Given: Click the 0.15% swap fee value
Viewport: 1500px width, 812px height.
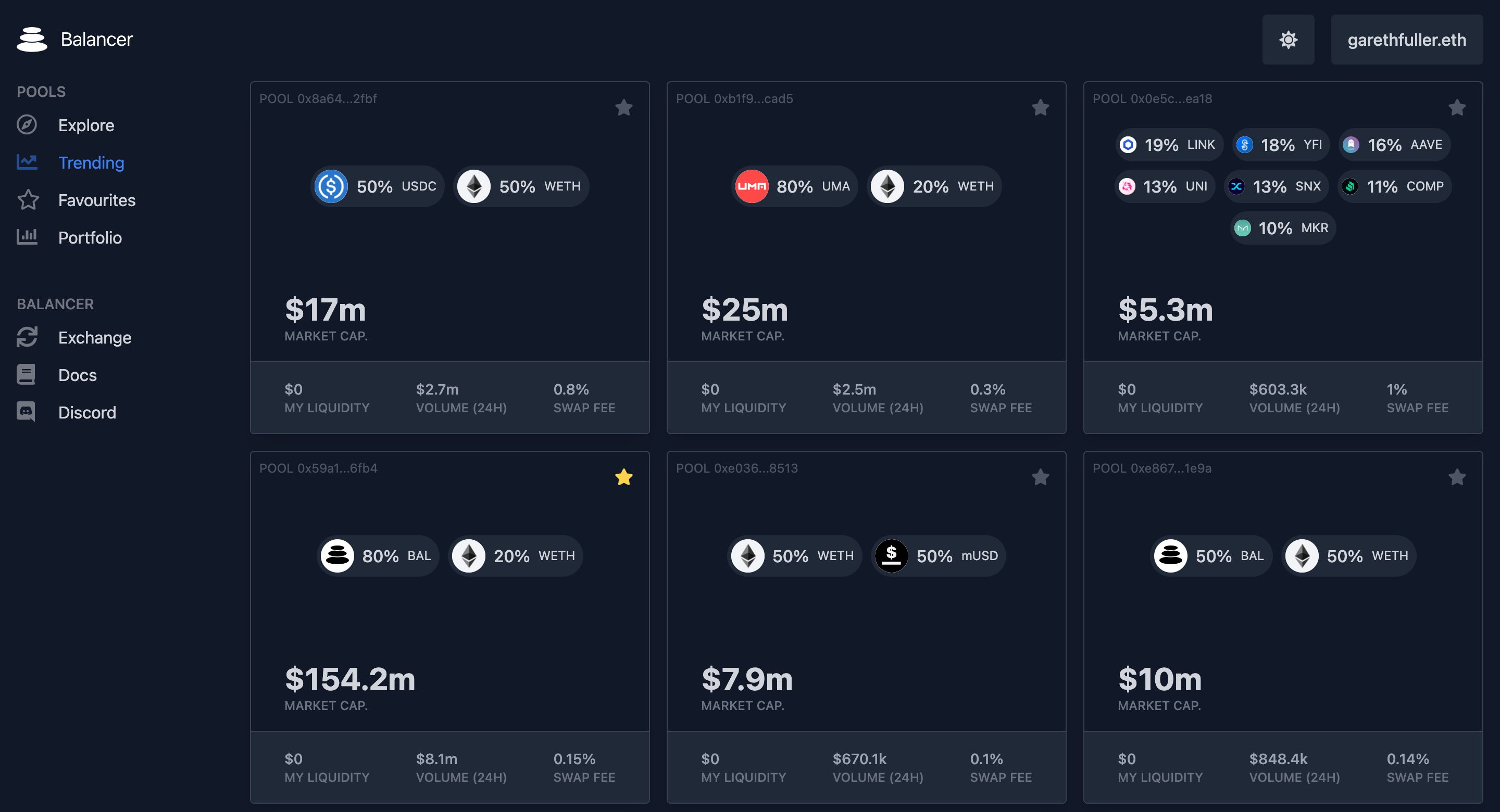Looking at the screenshot, I should [574, 759].
